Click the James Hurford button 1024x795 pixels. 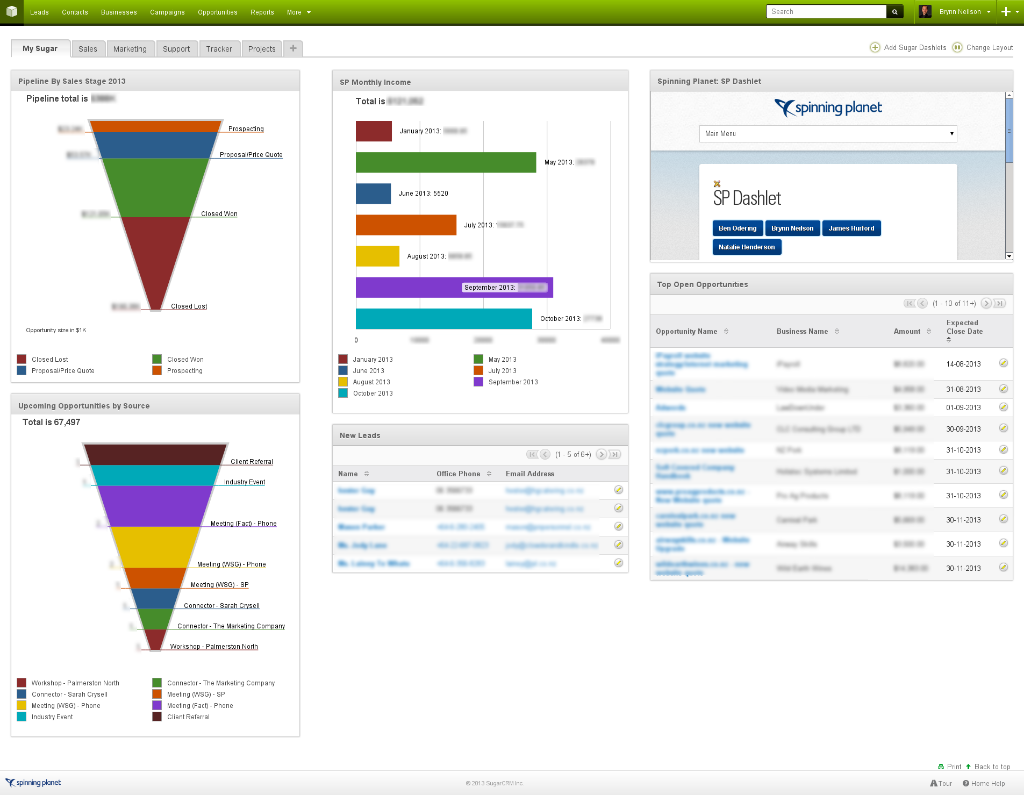click(x=852, y=228)
